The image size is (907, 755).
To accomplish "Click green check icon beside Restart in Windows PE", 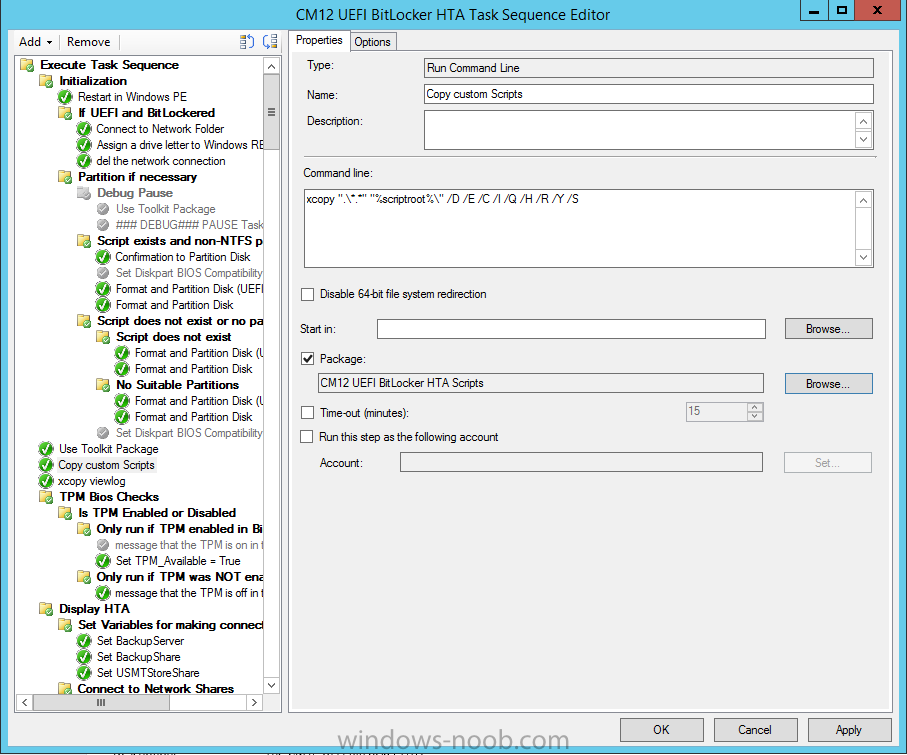I will pyautogui.click(x=65, y=97).
